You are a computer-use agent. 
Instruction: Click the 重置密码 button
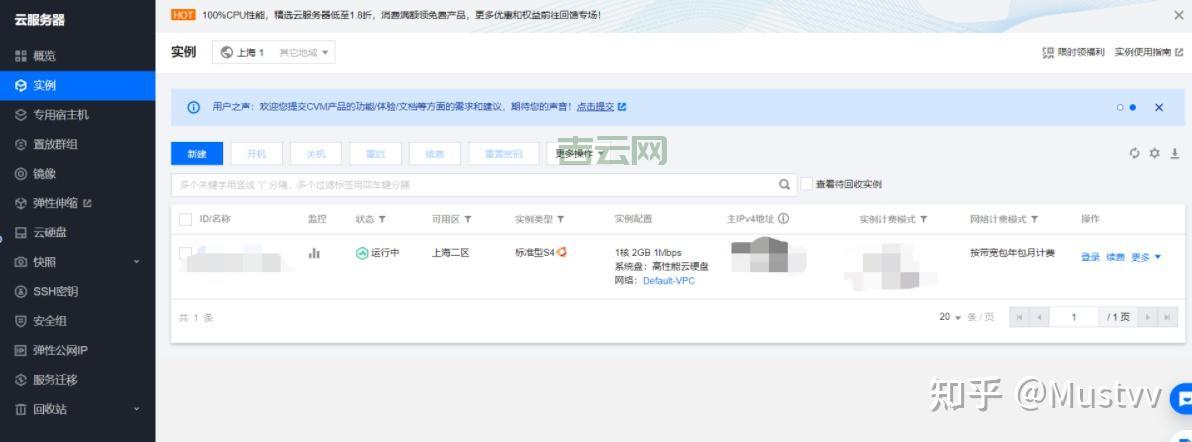[x=503, y=154]
